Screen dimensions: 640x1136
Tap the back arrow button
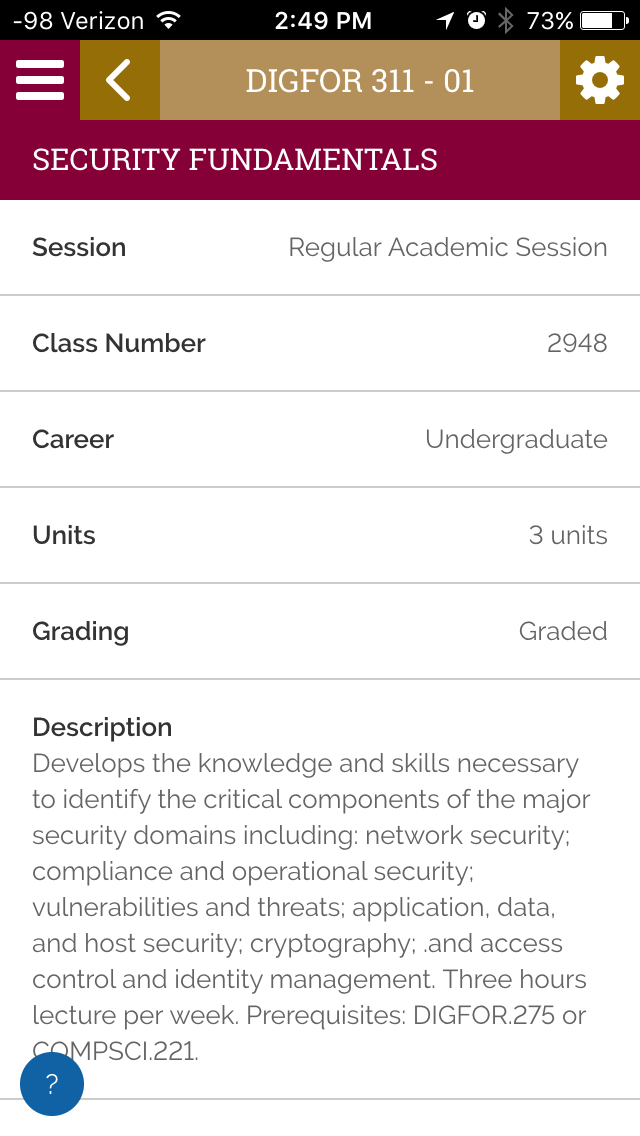119,80
